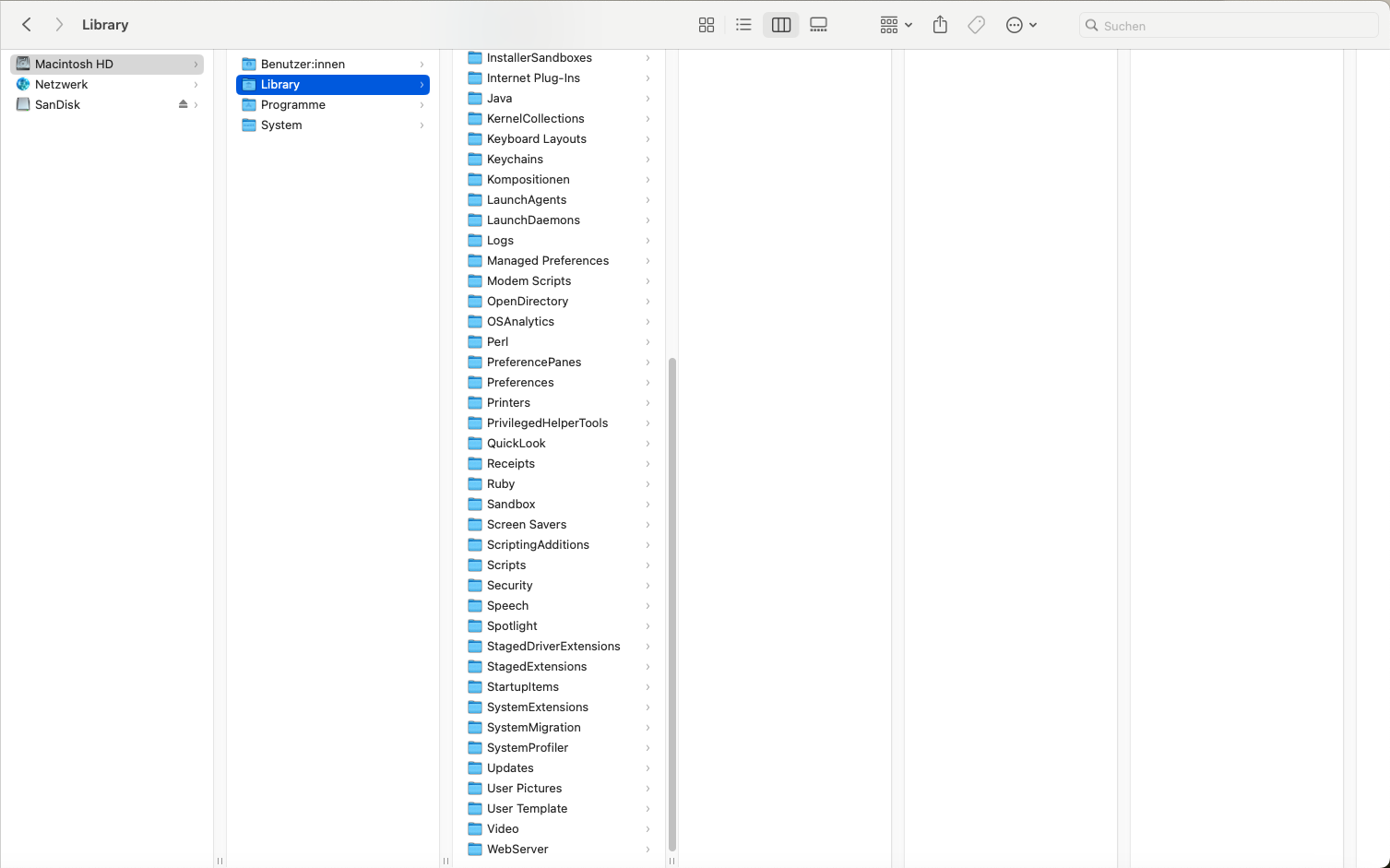The image size is (1390, 868).
Task: Click the tag icon to edit tags
Action: tap(976, 25)
